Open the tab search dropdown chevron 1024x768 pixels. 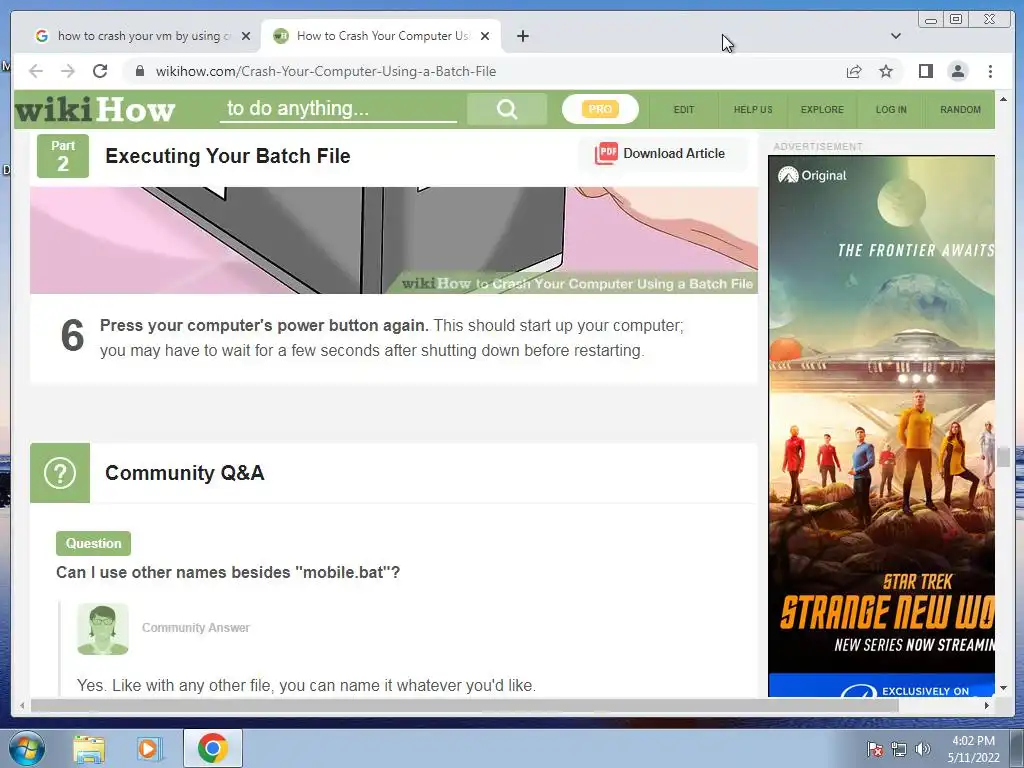(895, 36)
